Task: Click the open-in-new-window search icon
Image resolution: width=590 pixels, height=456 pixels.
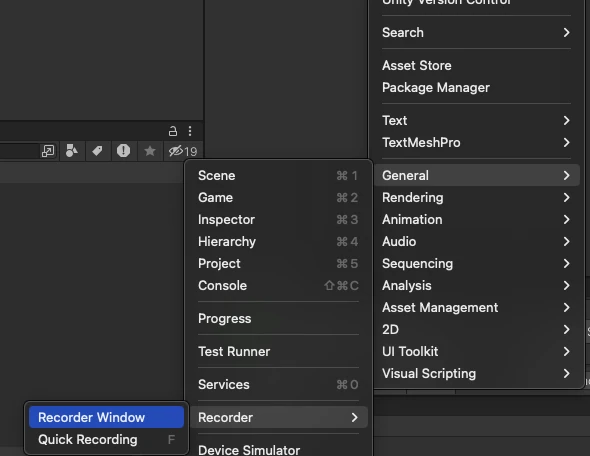Action: (48, 151)
